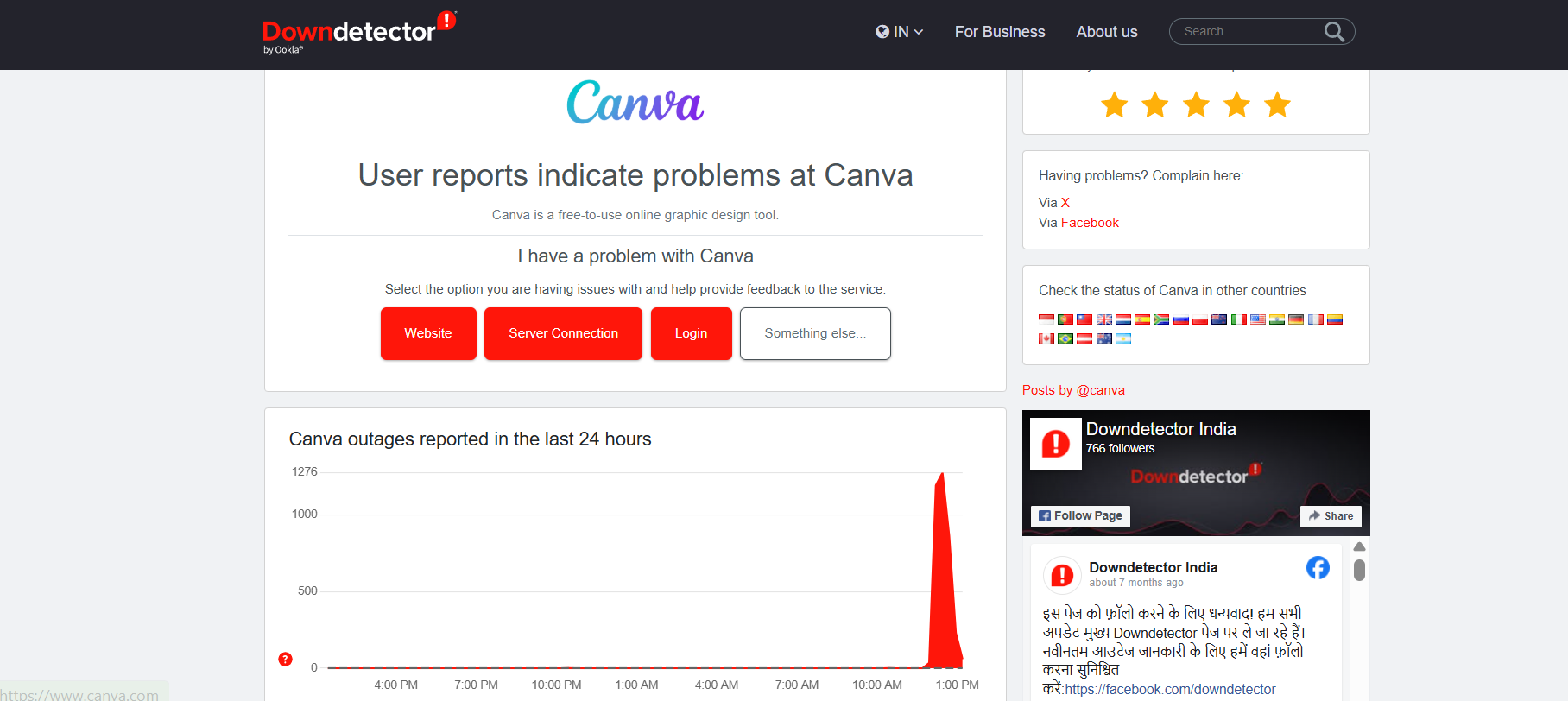
Task: Click the Follow Page Facebook button
Action: tap(1080, 515)
